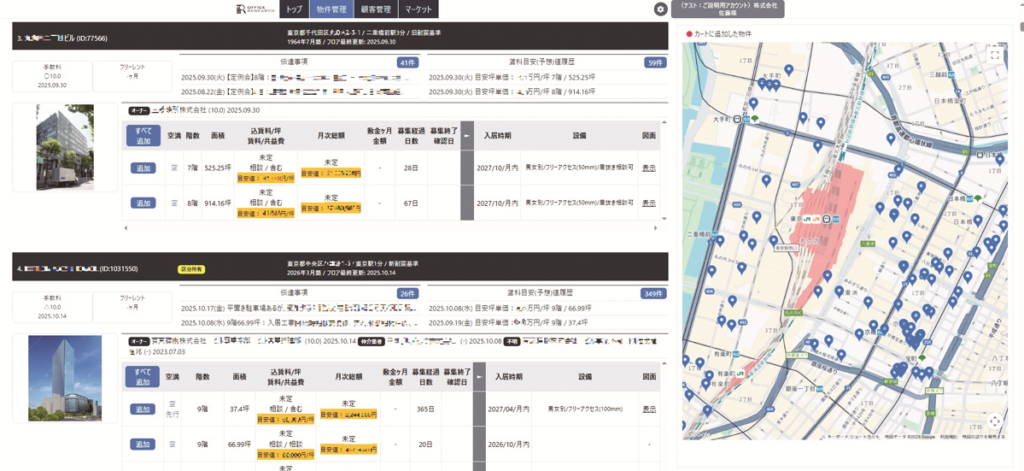Click the Otemachi station icon on map
This screenshot has width=1024, height=471.
tap(735, 118)
